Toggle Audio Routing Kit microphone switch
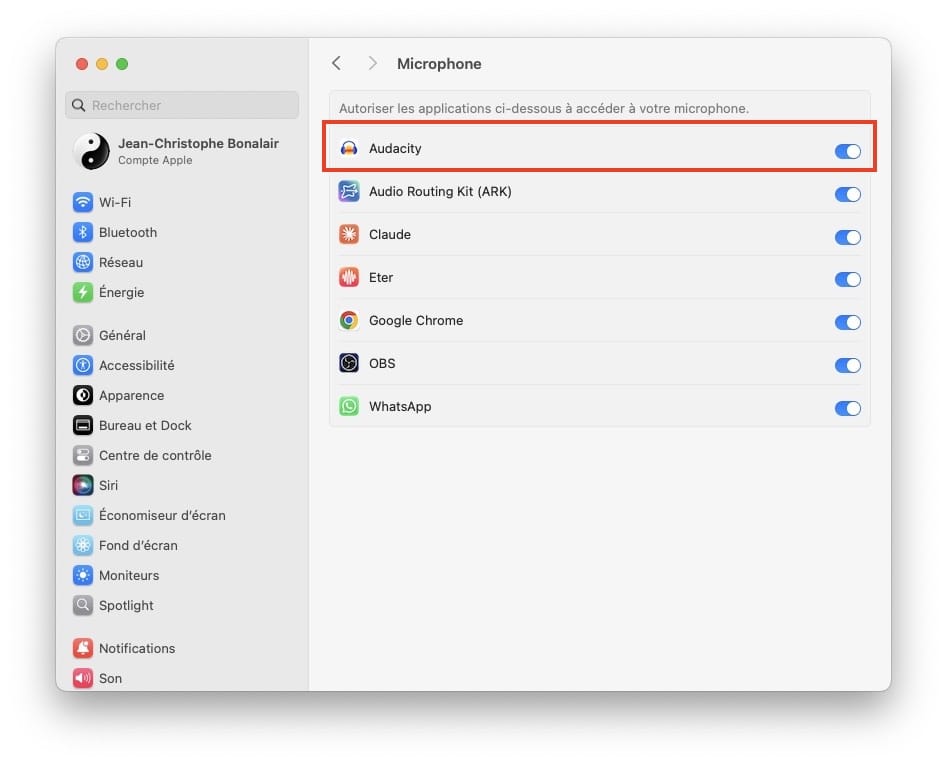Viewport: 947px width, 765px height. point(847,194)
